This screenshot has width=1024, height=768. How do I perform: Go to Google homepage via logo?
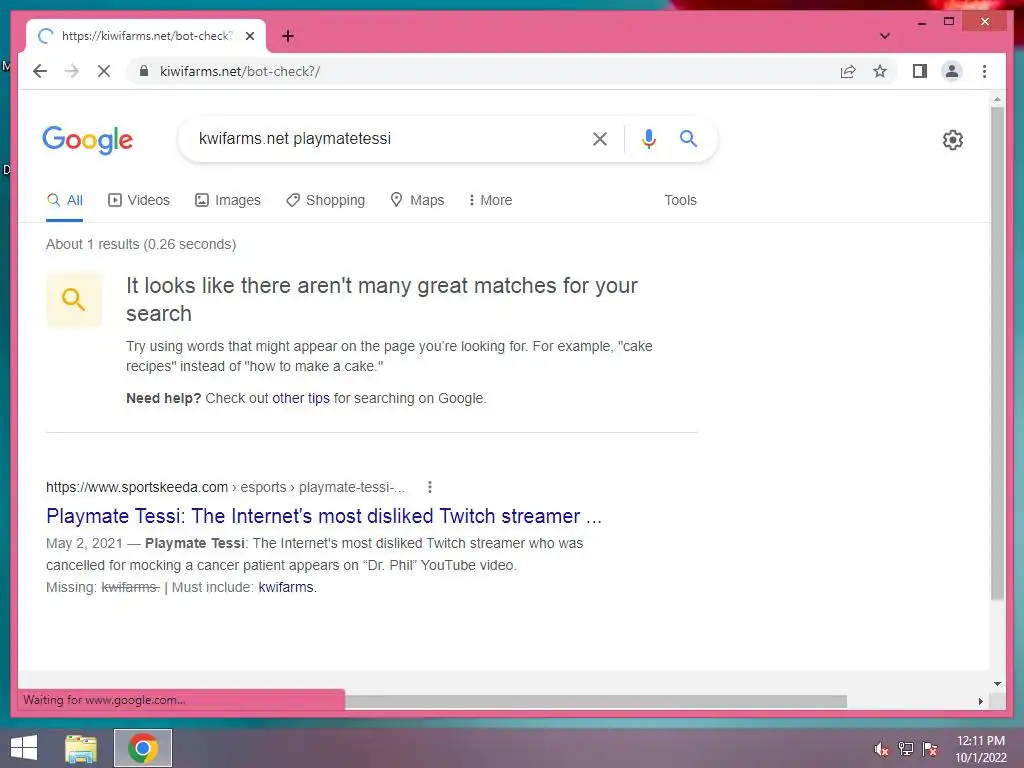coord(88,140)
